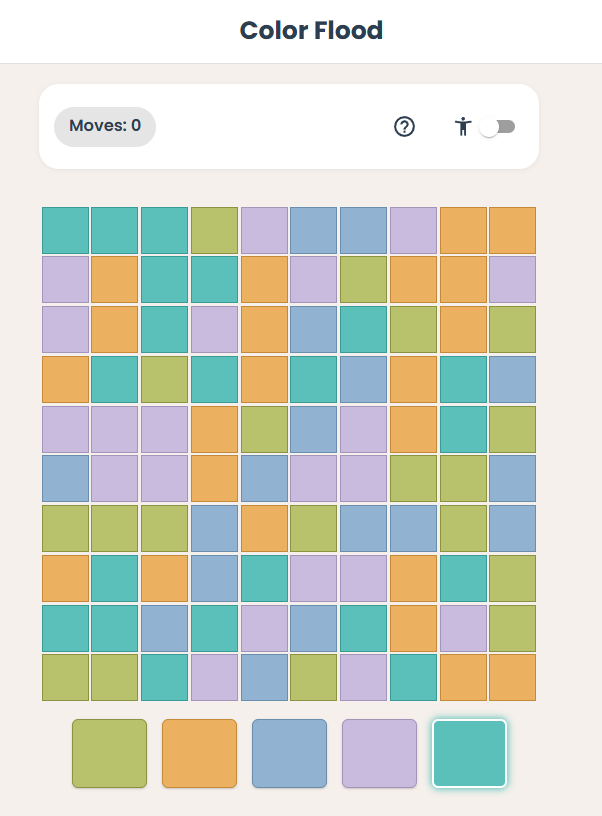Screen dimensions: 602x816
Task: Click the orange tile starting the second row
Action: [114, 280]
